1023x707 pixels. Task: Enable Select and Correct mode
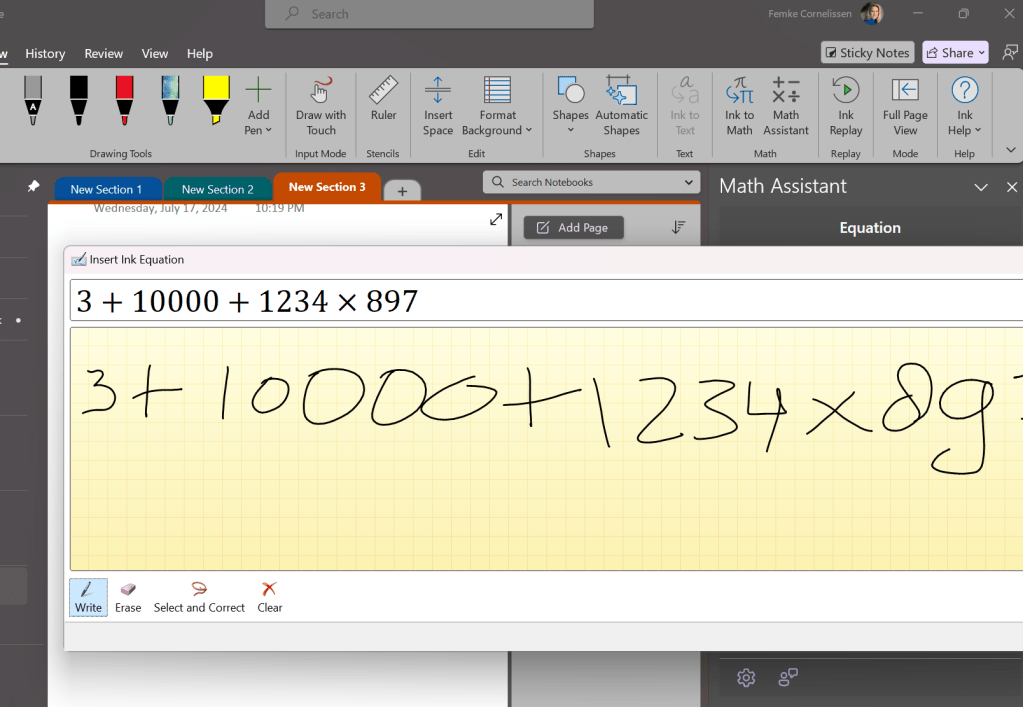[x=199, y=597]
